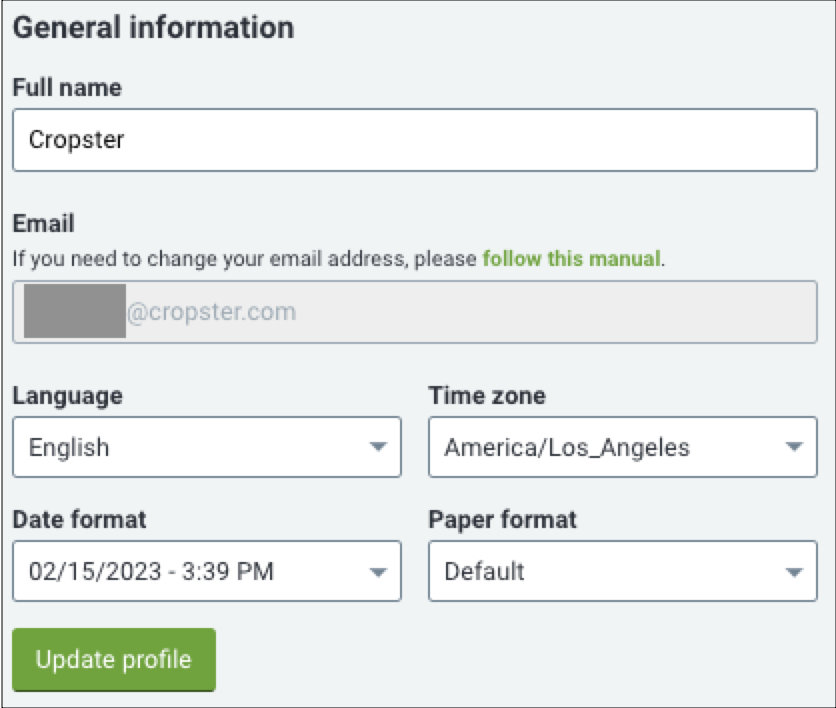Image resolution: width=836 pixels, height=708 pixels.
Task: Click the Update profile button
Action: pos(114,659)
